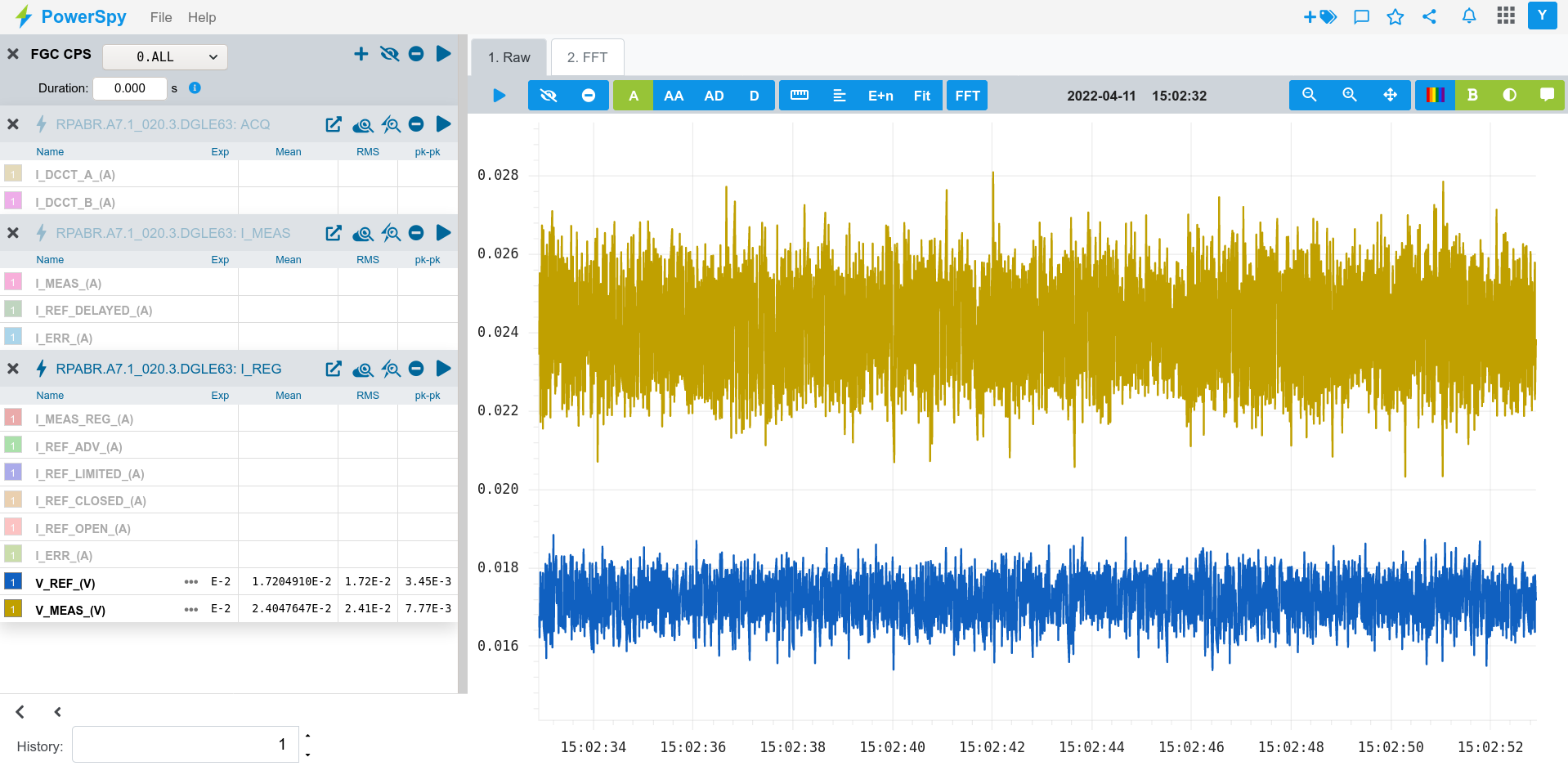
Task: Hide all signals of I_MEAS group
Action: pos(391,233)
